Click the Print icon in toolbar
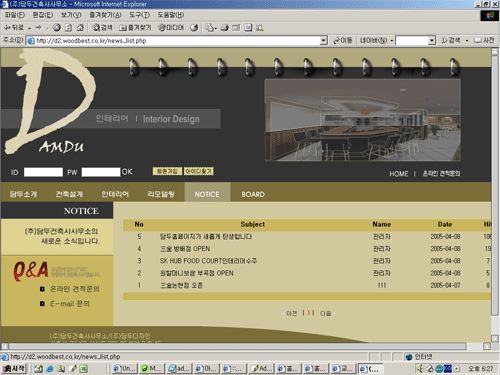 225,28
